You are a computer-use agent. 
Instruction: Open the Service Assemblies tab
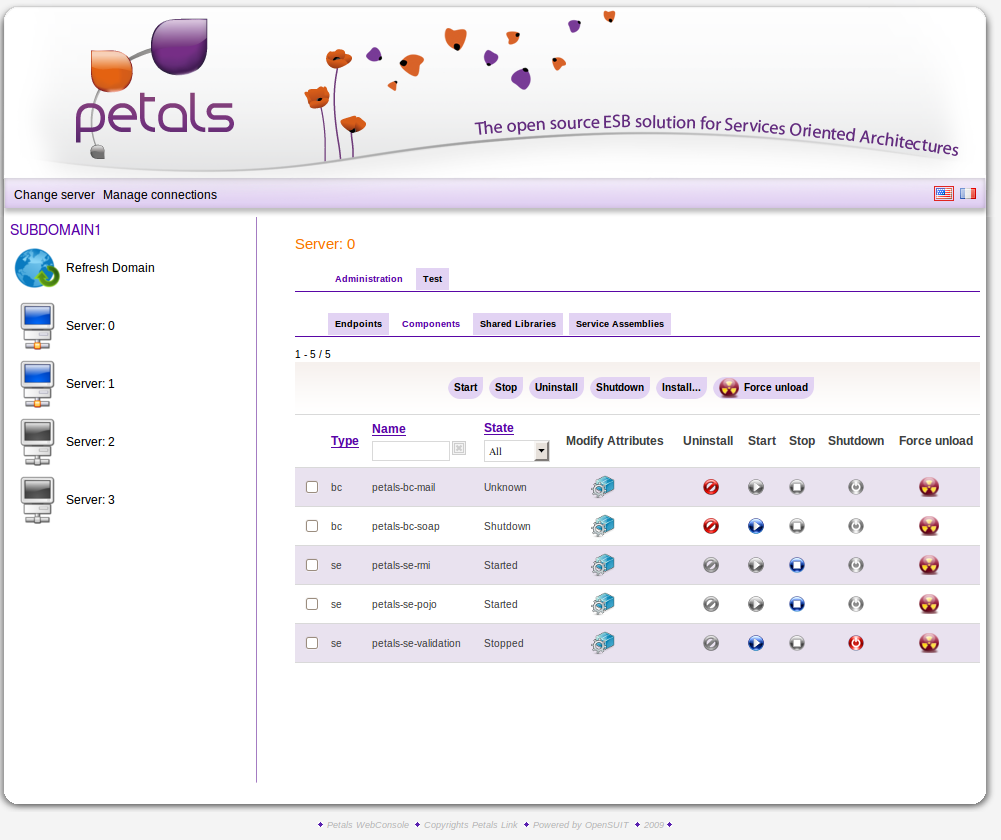619,324
